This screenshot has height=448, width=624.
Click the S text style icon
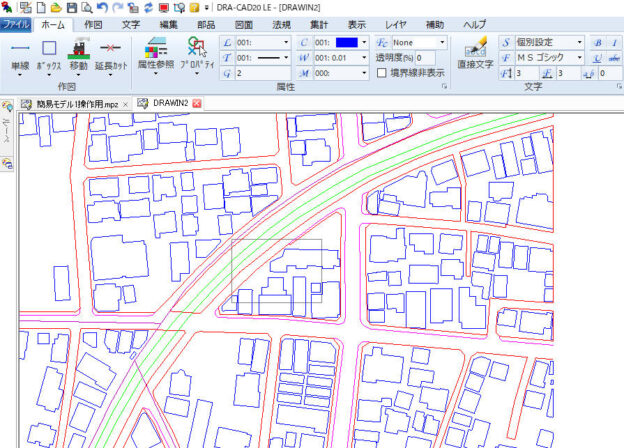506,42
